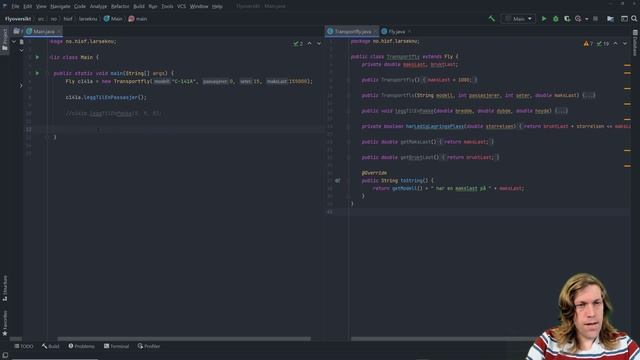
Task: Open the TODO tool window
Action: tap(24, 346)
